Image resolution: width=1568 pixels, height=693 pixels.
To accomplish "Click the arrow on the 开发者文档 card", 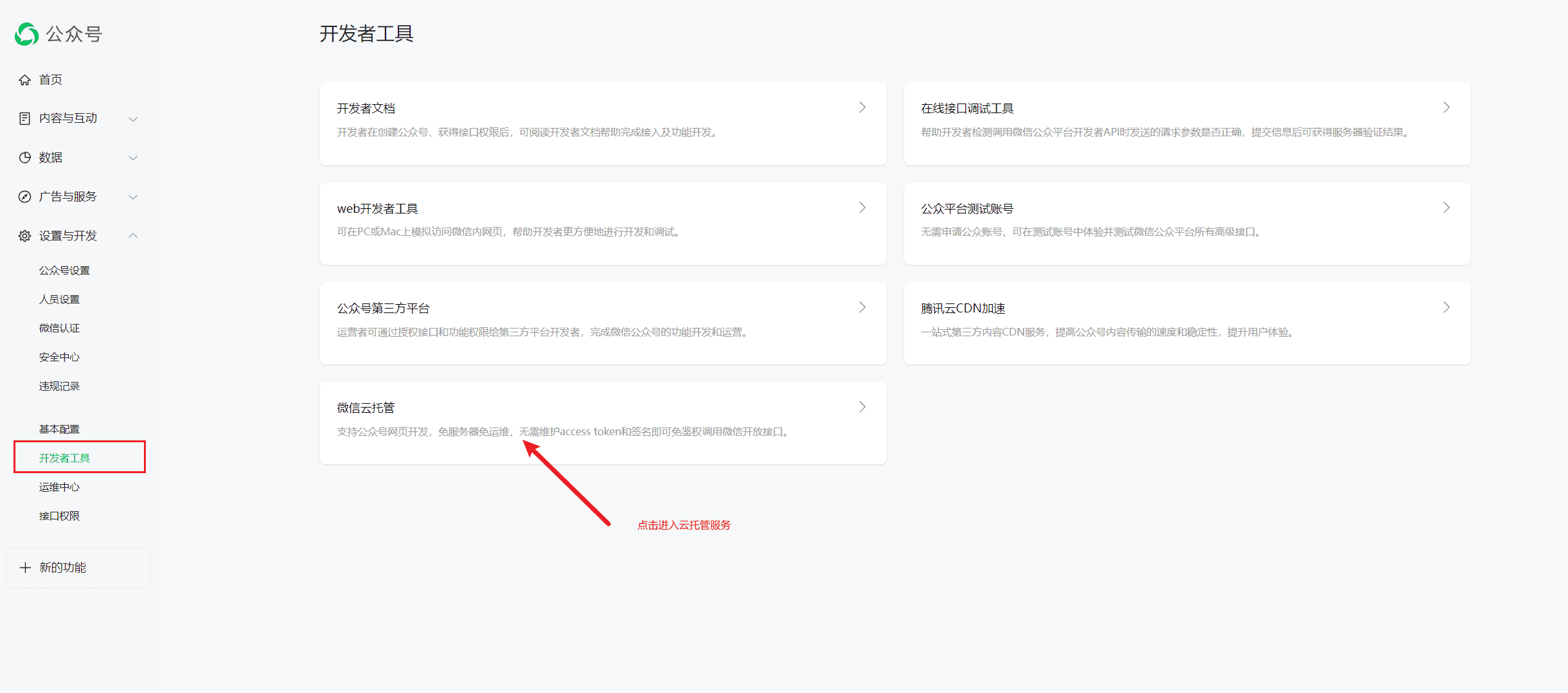I will [862, 107].
